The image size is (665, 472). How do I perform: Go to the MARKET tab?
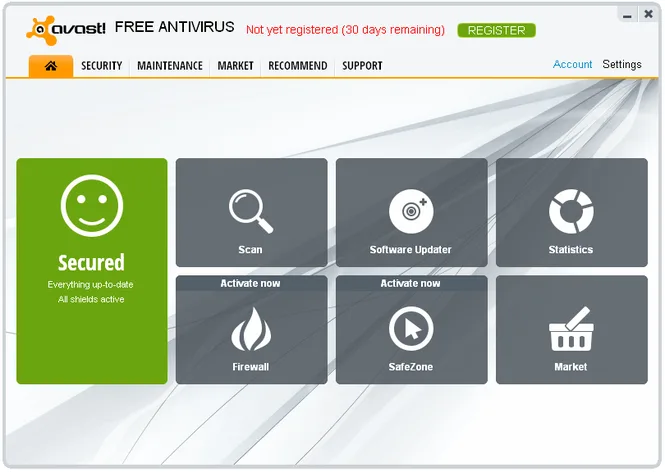click(x=235, y=66)
